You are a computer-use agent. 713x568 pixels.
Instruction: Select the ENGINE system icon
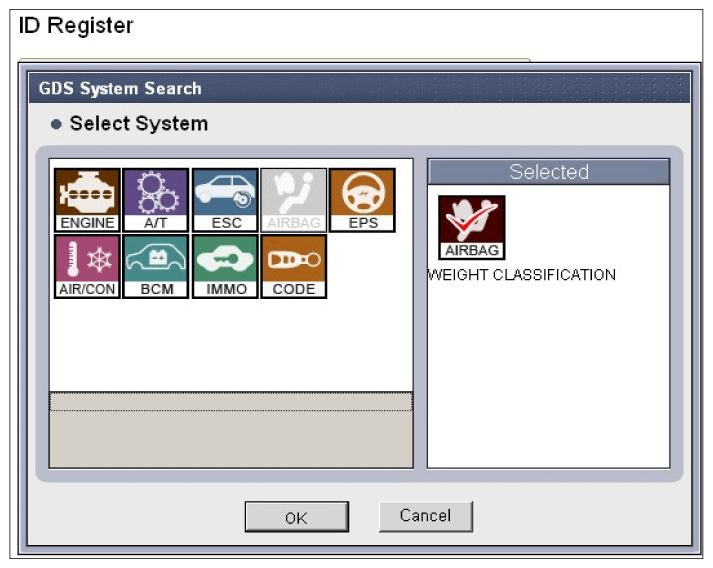pos(87,200)
